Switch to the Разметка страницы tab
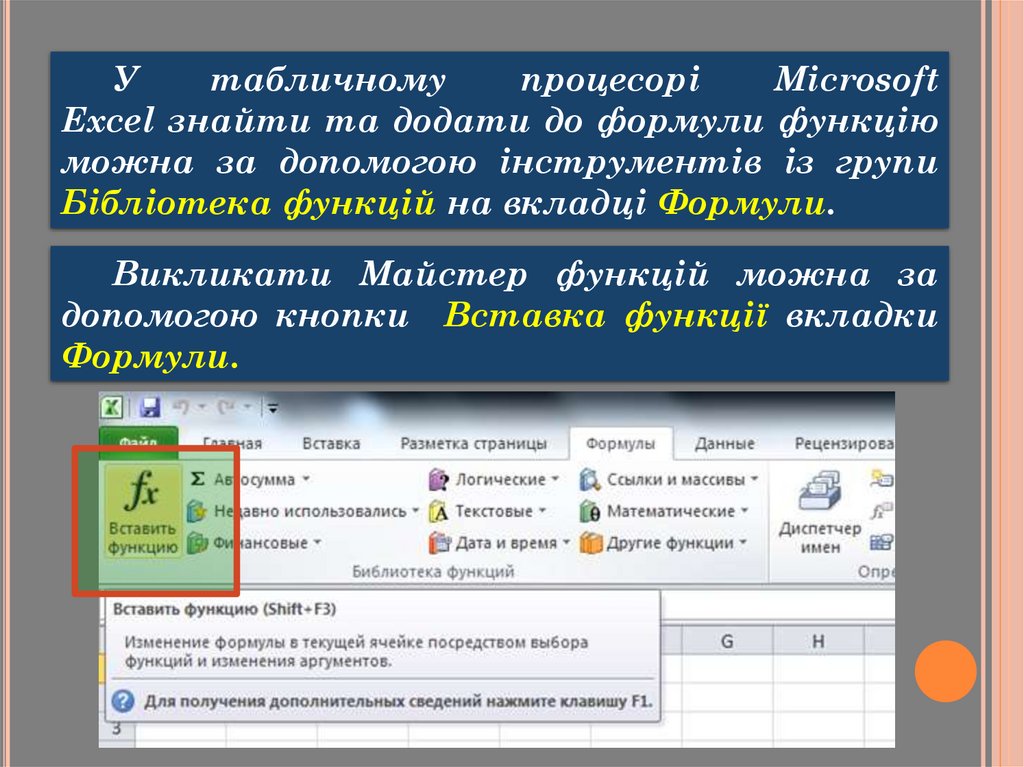 click(x=473, y=444)
